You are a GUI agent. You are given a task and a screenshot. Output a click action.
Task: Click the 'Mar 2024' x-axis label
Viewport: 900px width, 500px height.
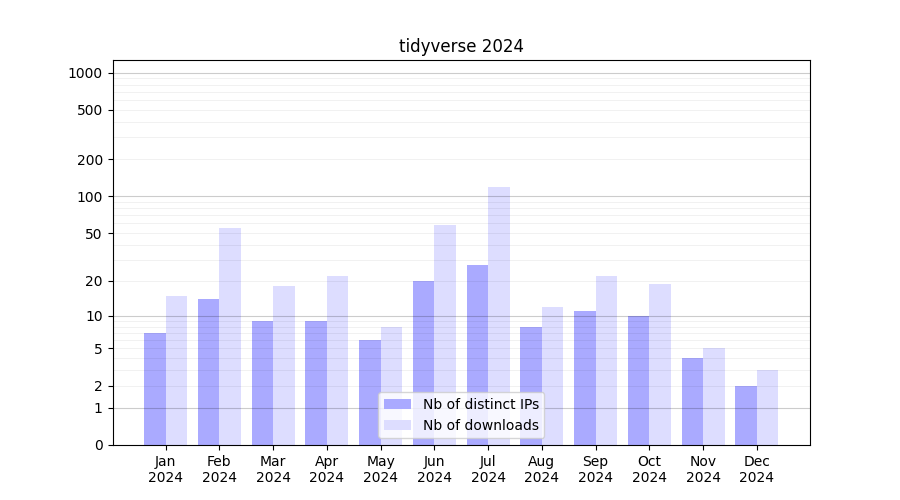273,469
